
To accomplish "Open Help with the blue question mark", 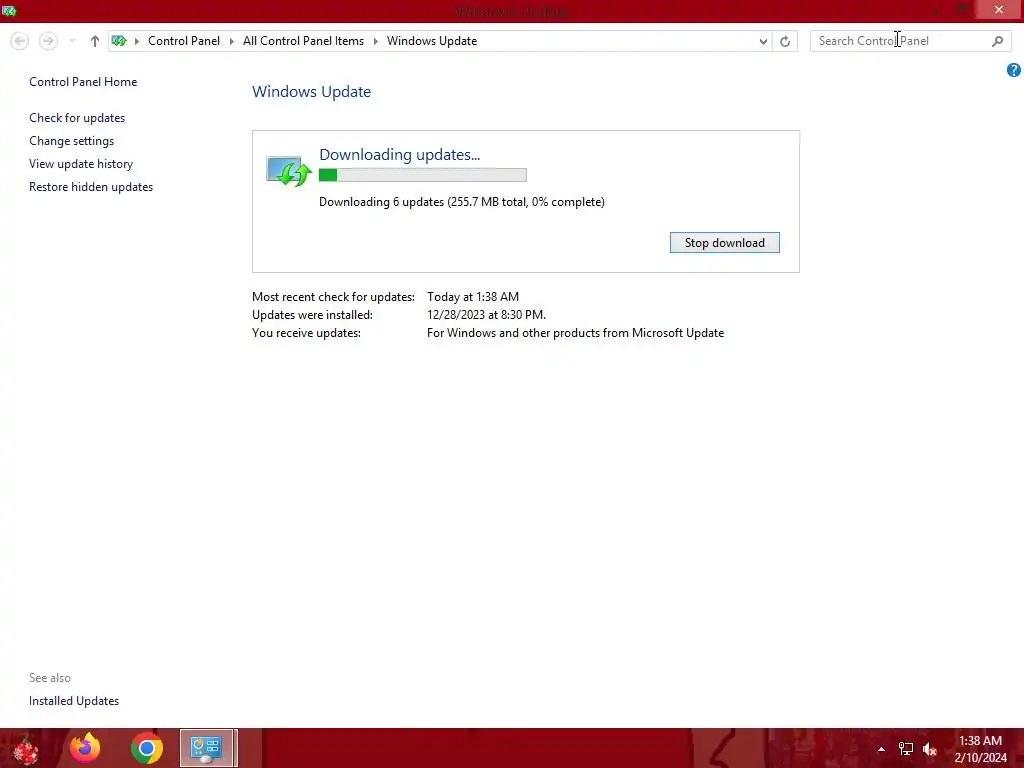I will [1014, 70].
